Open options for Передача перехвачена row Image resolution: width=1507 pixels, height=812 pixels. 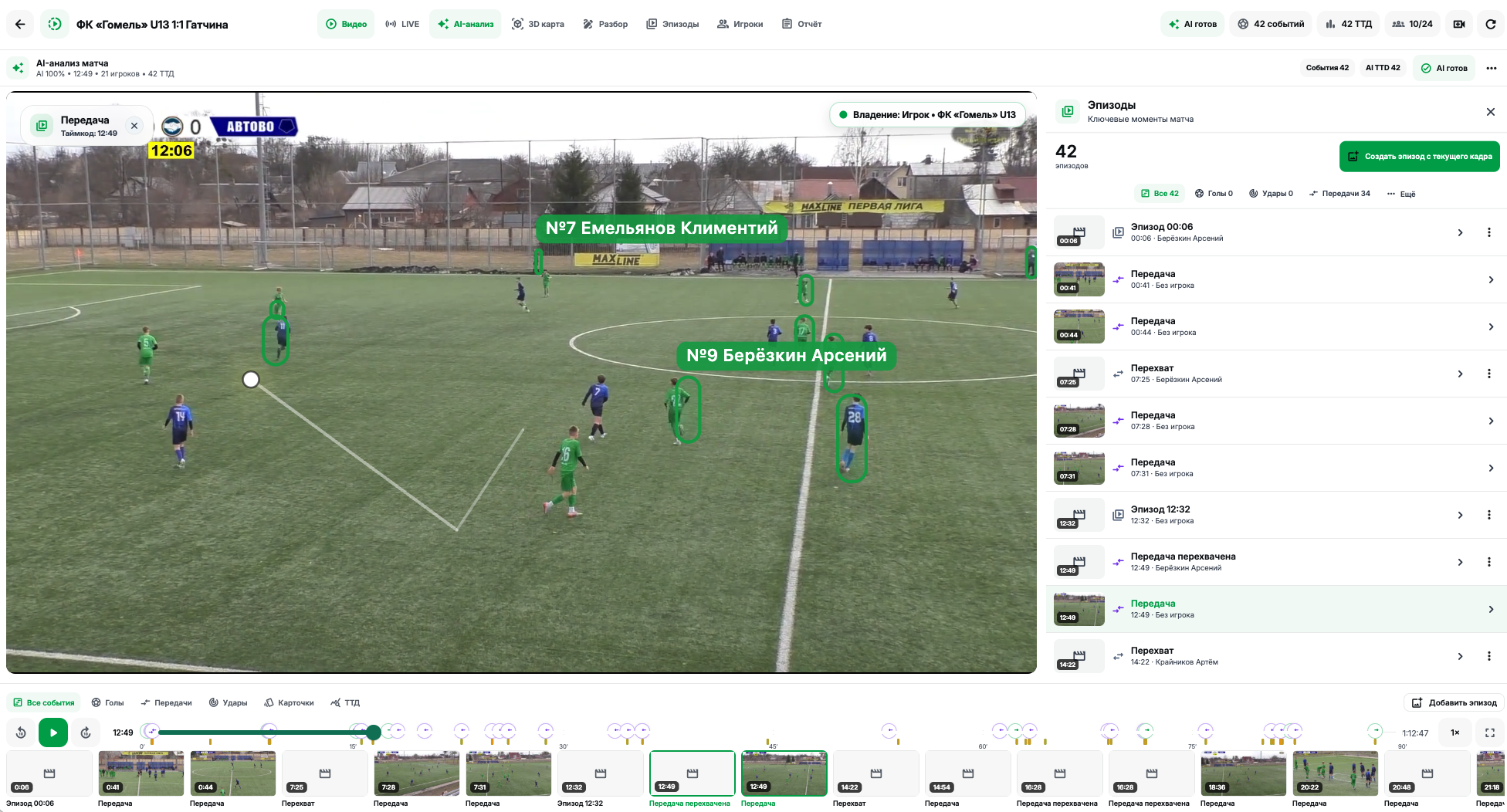pos(1488,562)
